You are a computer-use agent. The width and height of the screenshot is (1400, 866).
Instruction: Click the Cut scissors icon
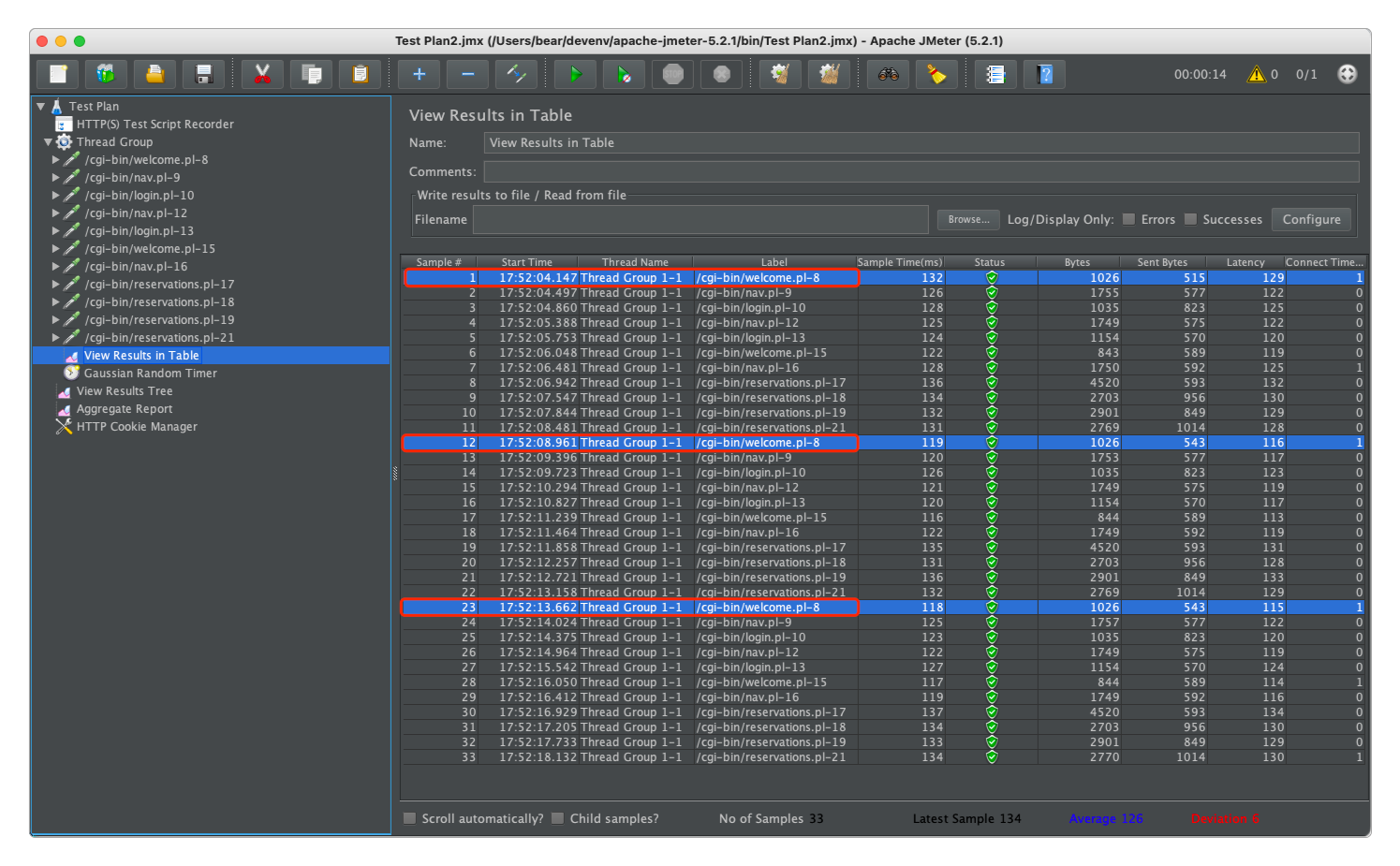click(262, 74)
